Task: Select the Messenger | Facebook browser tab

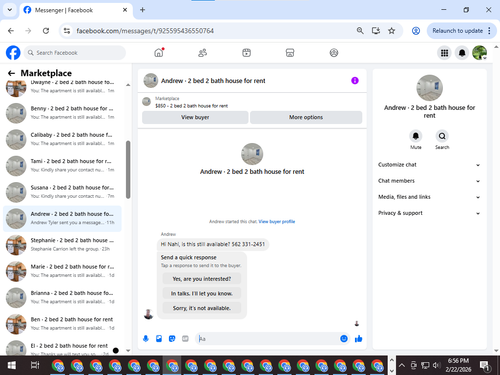Action: 76,10
